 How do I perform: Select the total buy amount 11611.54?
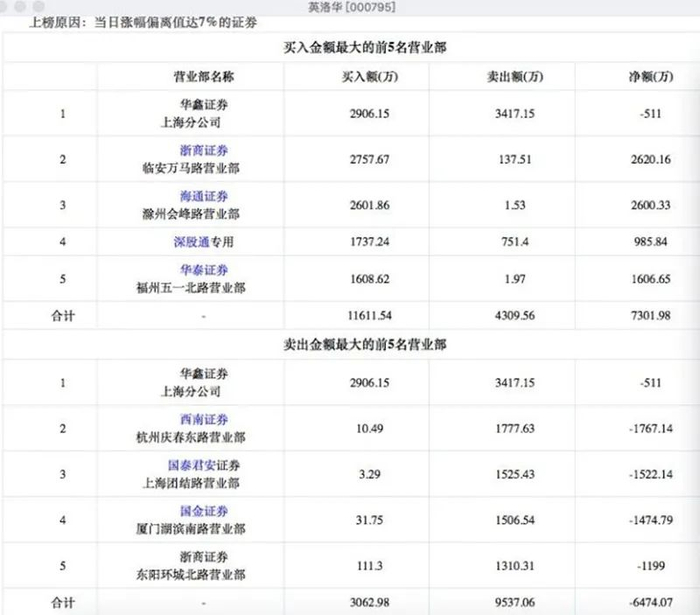click(370, 316)
